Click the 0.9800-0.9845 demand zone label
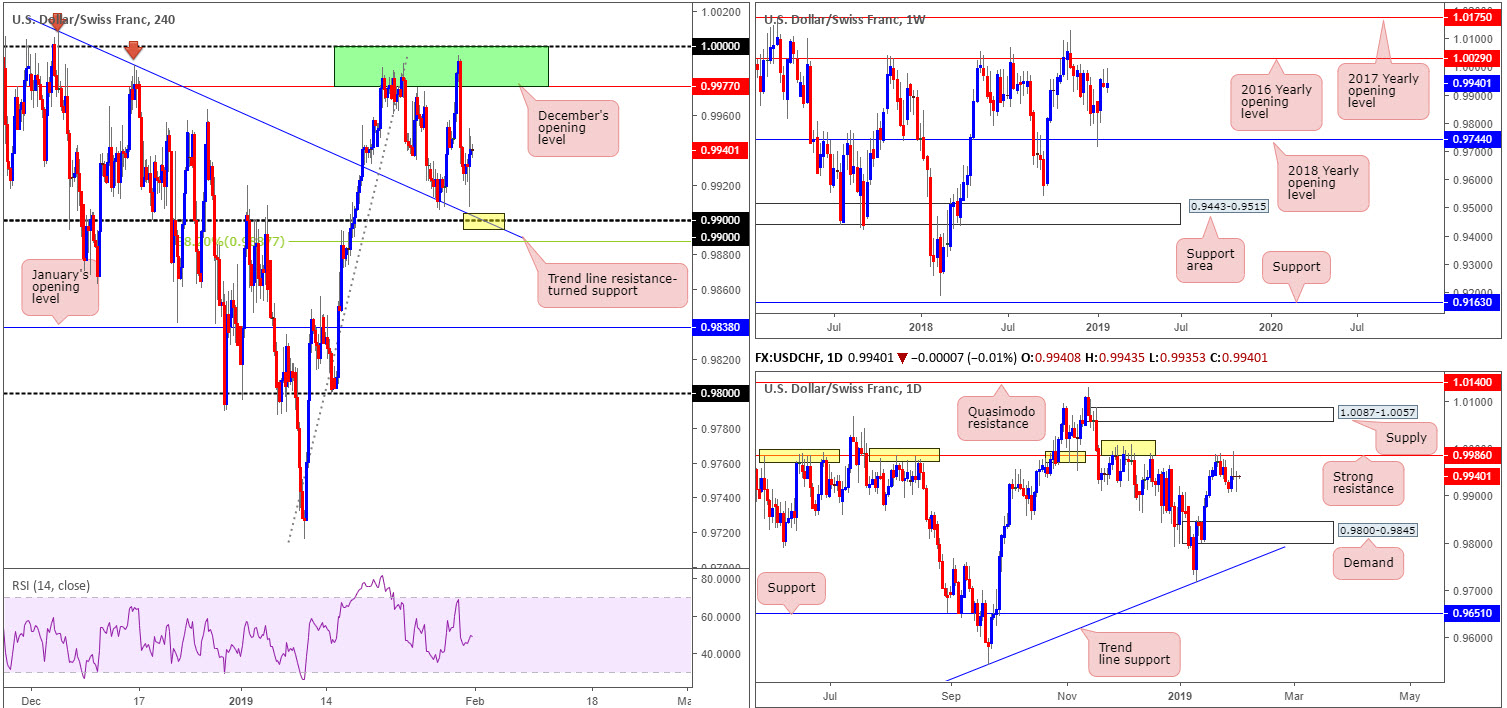This screenshot has width=1507, height=708. [x=1379, y=529]
